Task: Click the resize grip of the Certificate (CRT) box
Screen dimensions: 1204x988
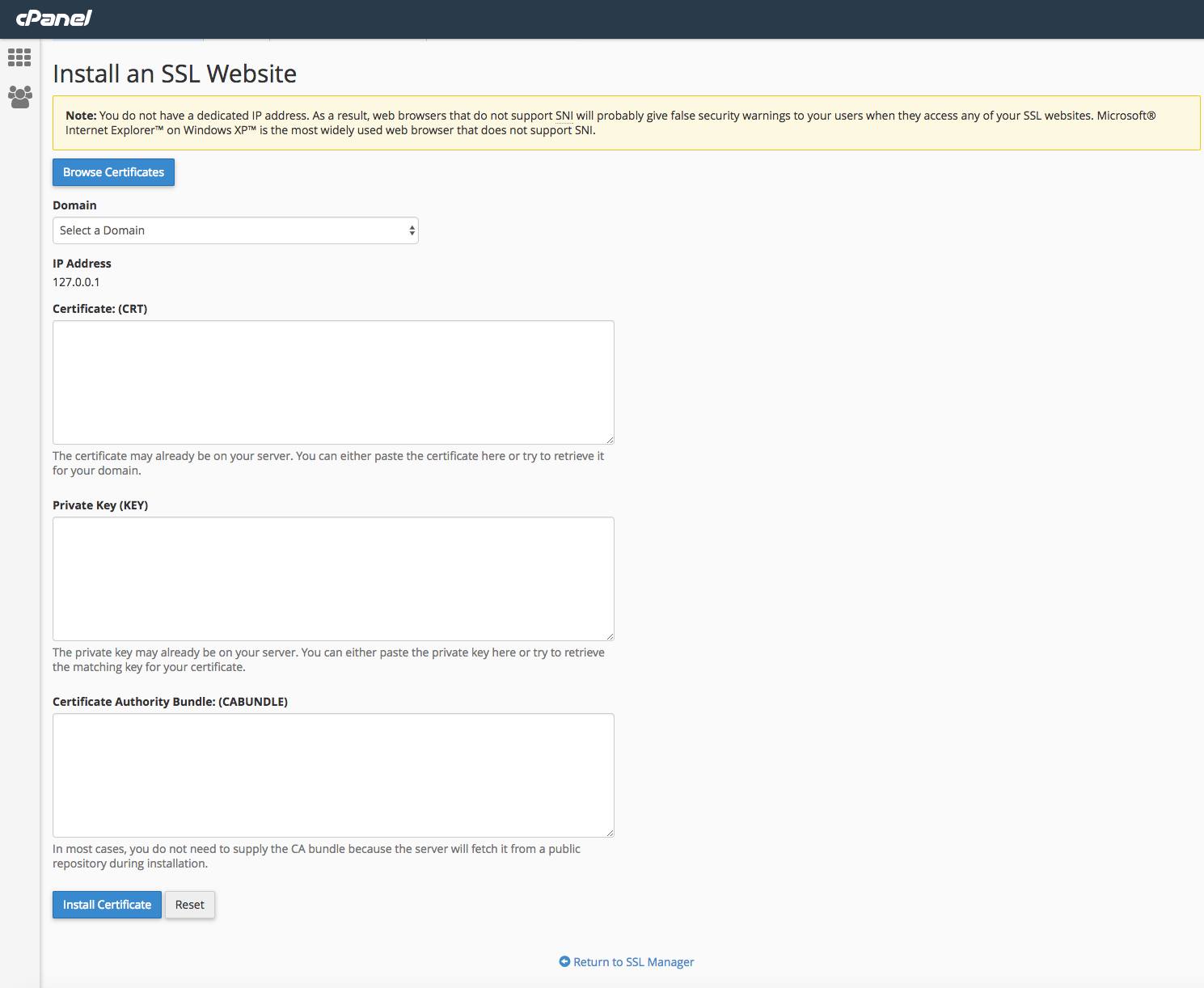Action: (610, 438)
